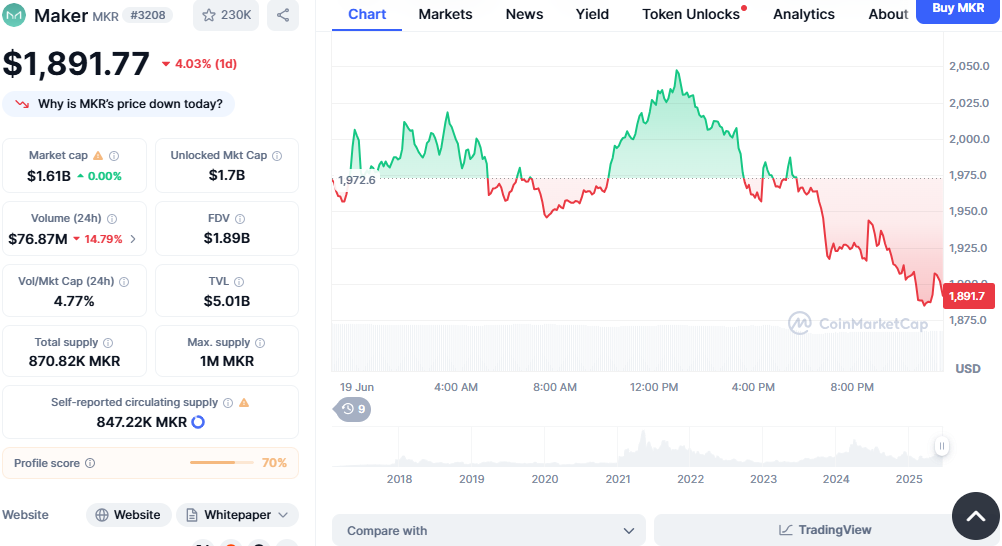Viewport: 1002px width, 546px height.
Task: Click the scroll-to-top arrow button
Action: [x=976, y=516]
